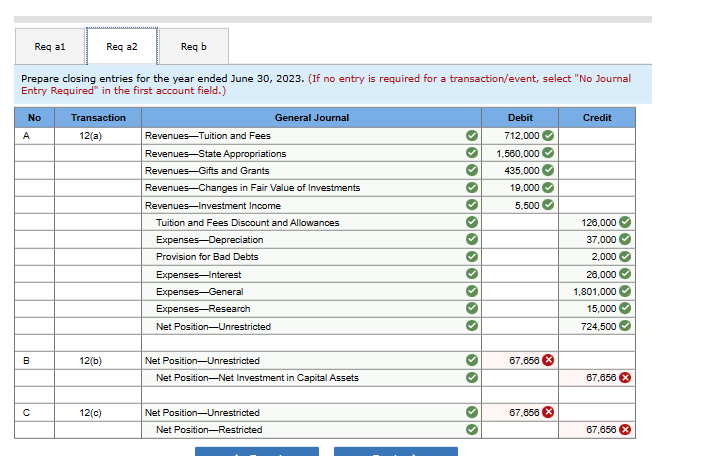Click transaction label 12(b)
This screenshot has height=456, width=710.
(x=91, y=360)
